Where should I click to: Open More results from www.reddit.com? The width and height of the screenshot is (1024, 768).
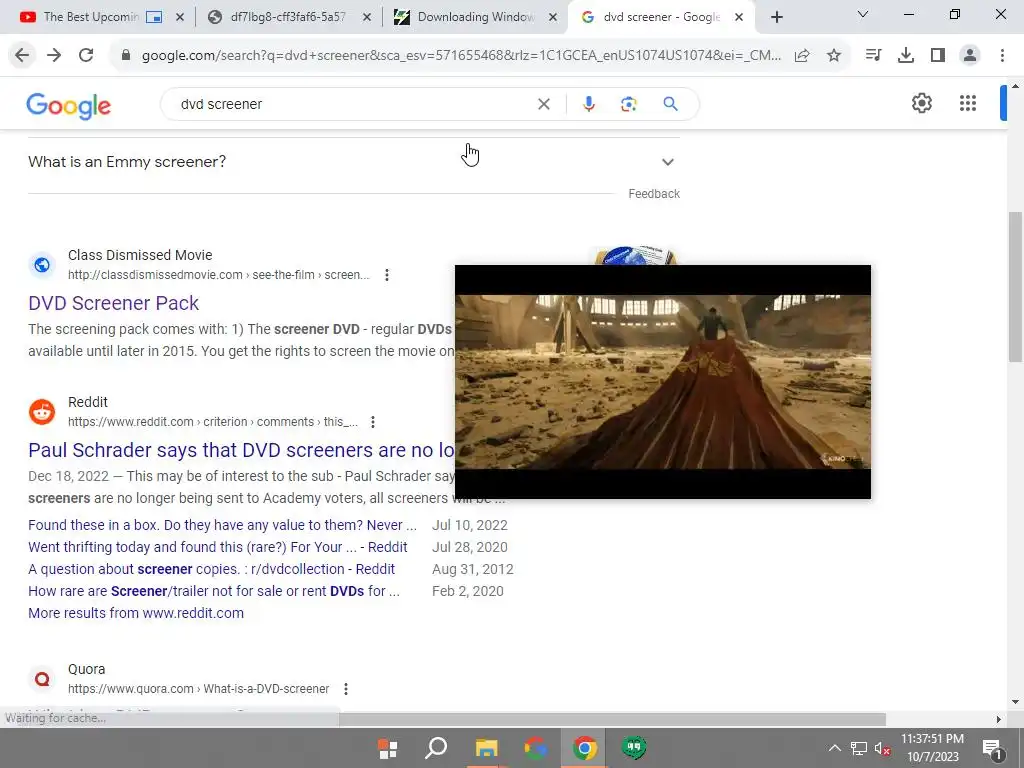[136, 613]
